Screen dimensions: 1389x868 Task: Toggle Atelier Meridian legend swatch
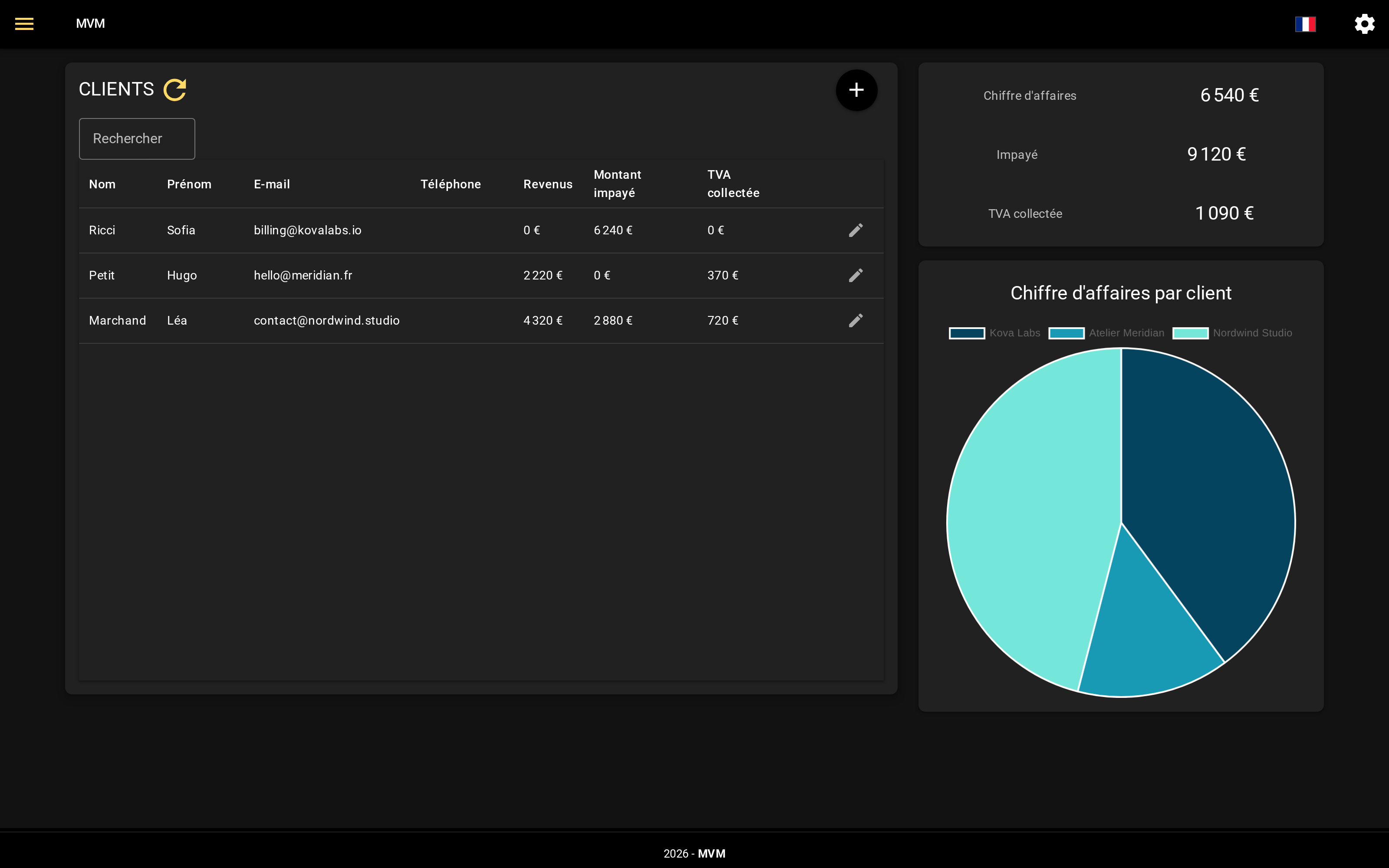tap(1066, 333)
